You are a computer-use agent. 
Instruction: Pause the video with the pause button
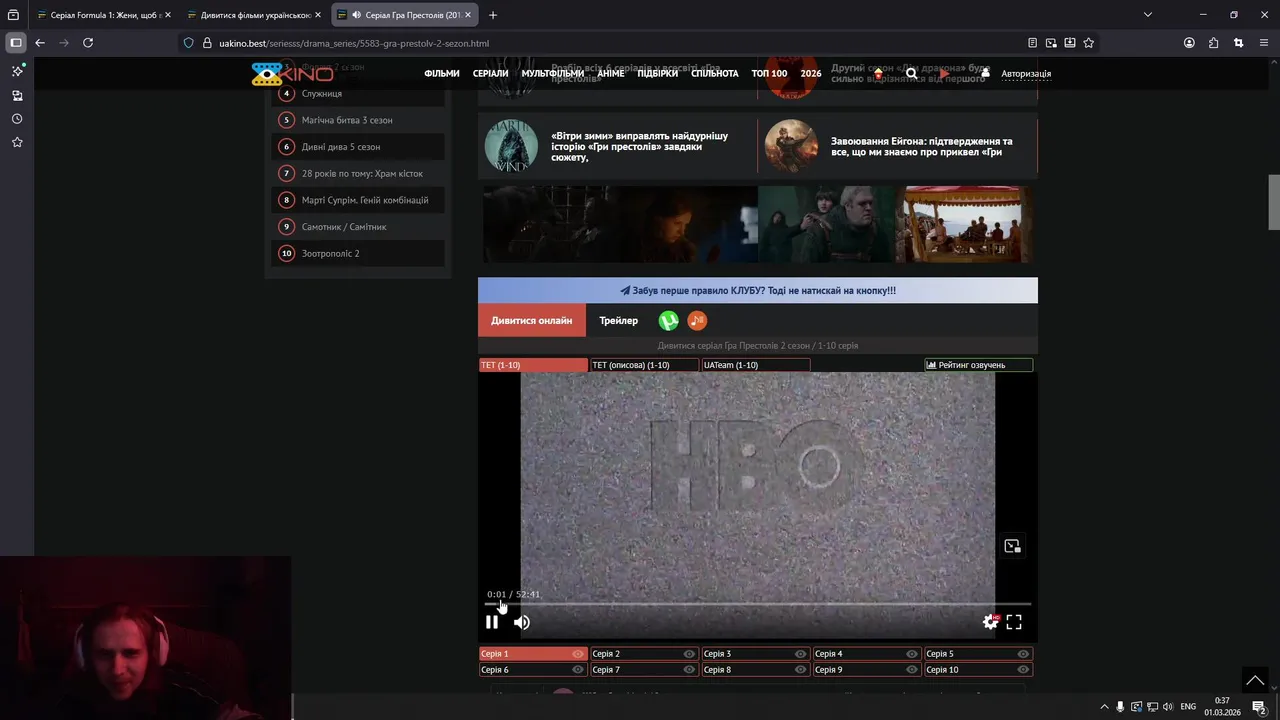coord(491,622)
